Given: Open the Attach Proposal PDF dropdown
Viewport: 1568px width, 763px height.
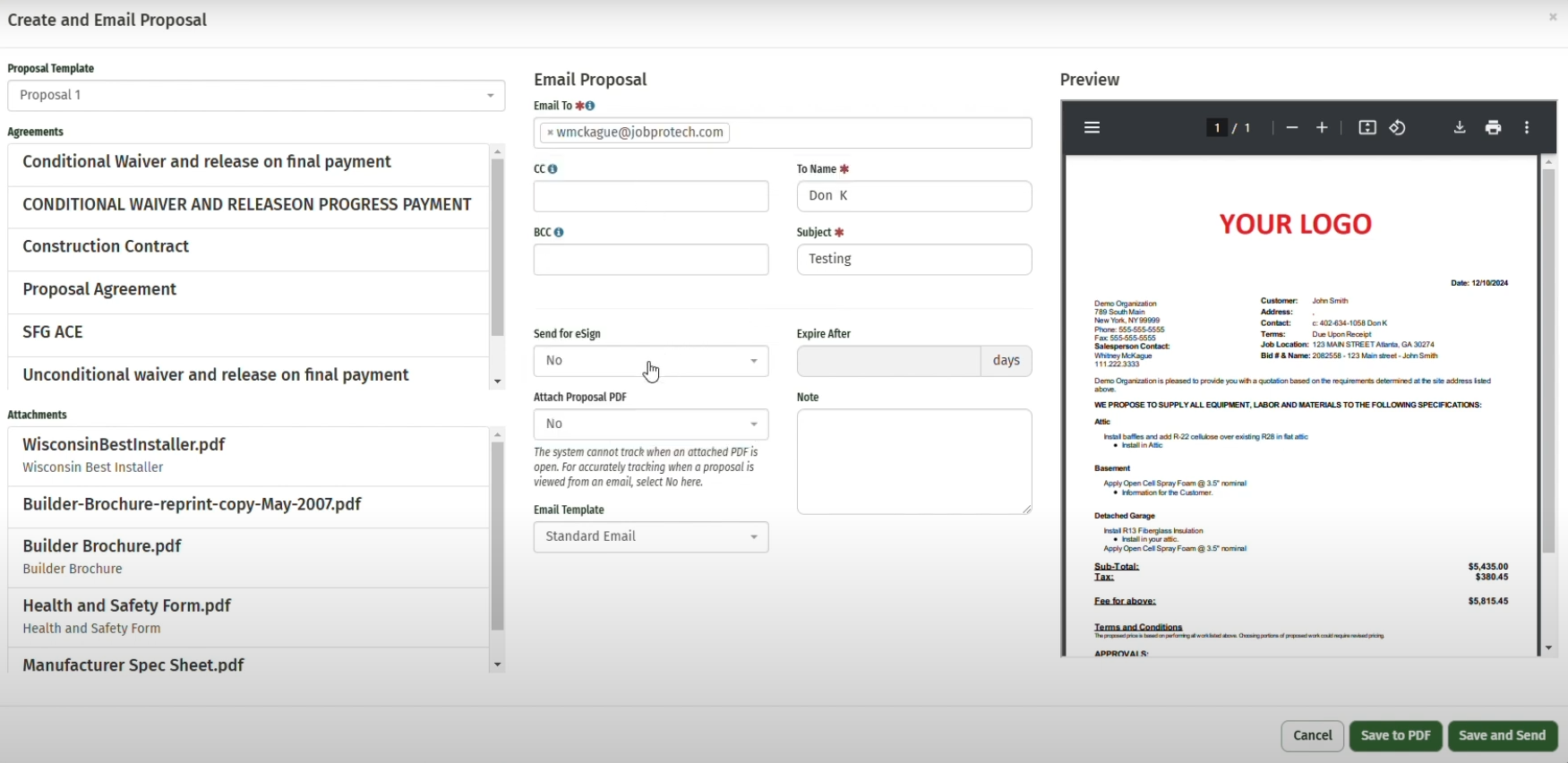Looking at the screenshot, I should [651, 424].
